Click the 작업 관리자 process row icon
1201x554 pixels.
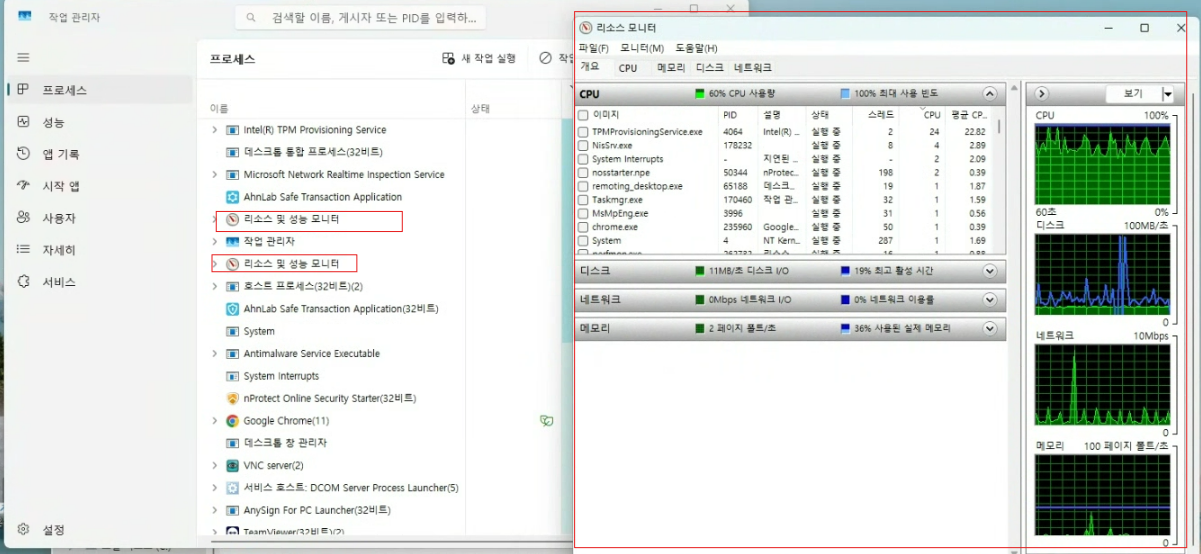click(233, 242)
